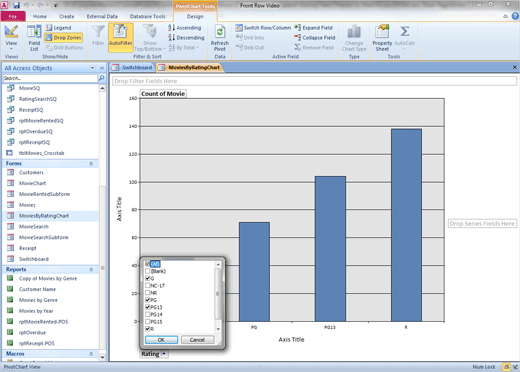The height and width of the screenshot is (372, 520).
Task: Check the NC-17 checkbox
Action: tap(148, 286)
